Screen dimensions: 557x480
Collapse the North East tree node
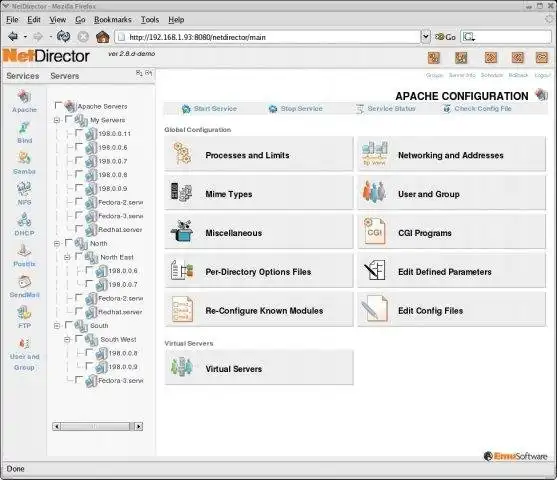tap(67, 257)
